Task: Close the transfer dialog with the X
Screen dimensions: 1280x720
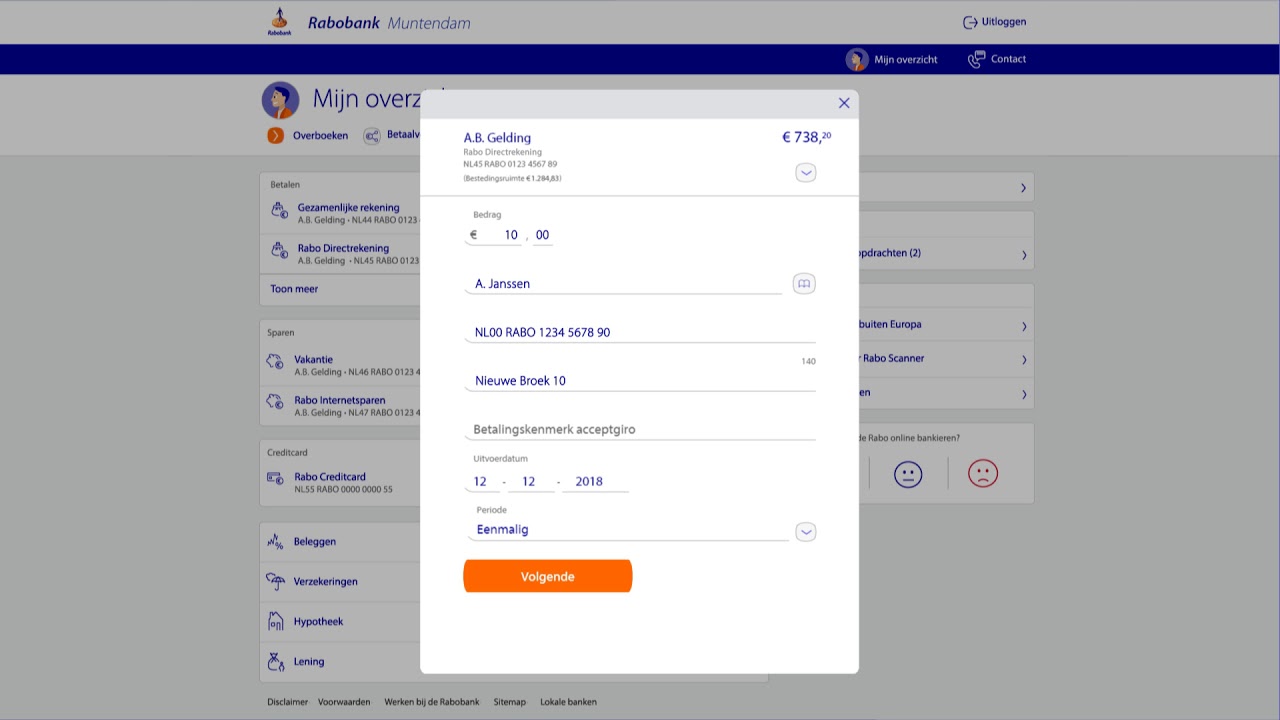Action: (844, 103)
